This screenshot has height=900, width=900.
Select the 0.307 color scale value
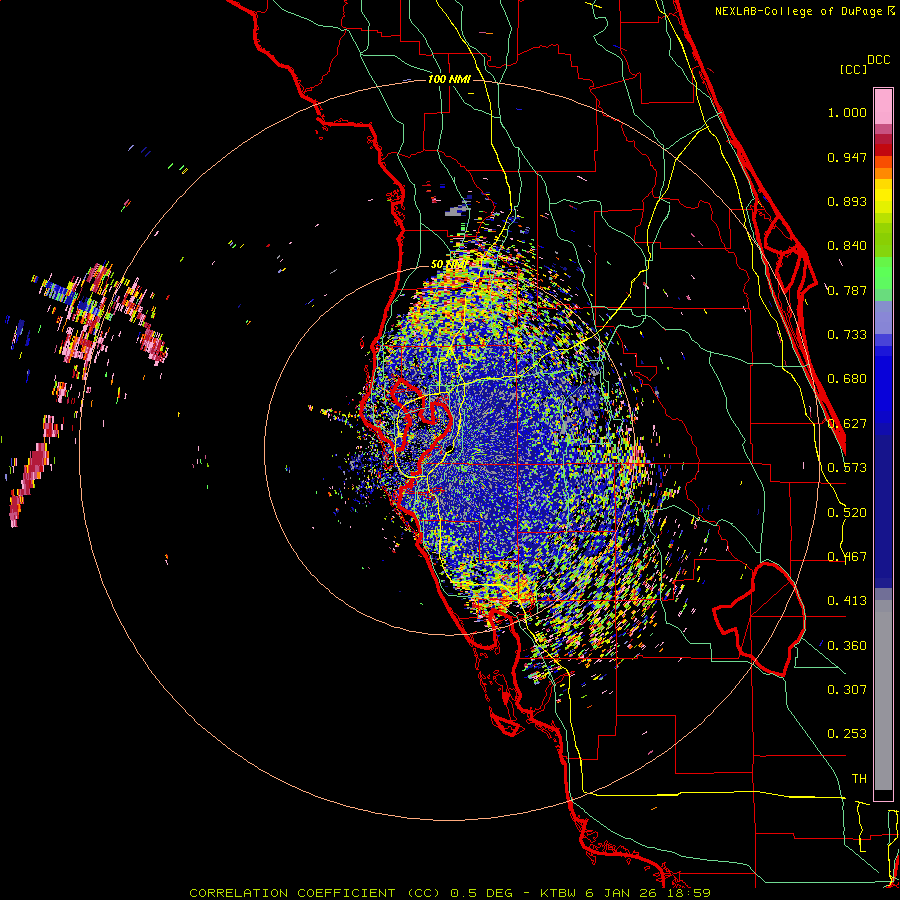(x=847, y=690)
